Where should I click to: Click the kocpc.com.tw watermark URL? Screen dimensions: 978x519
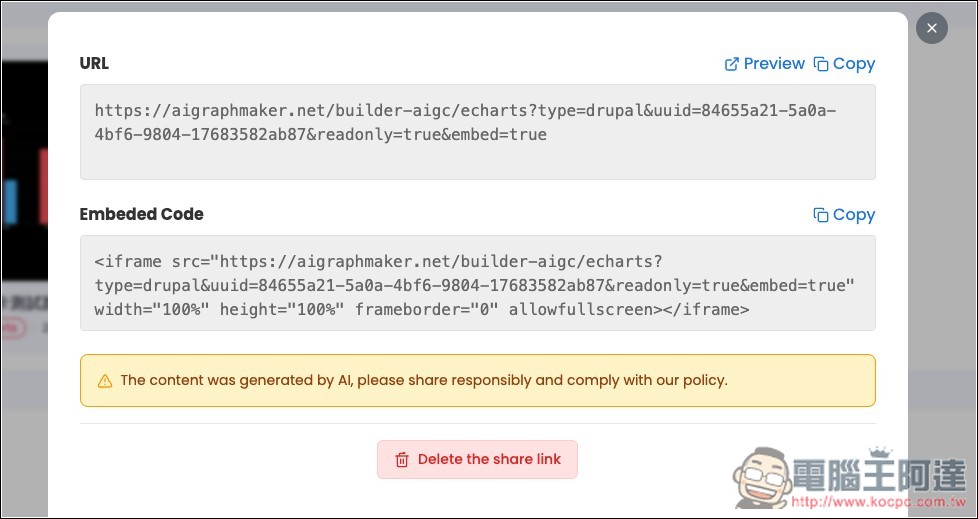[x=878, y=502]
